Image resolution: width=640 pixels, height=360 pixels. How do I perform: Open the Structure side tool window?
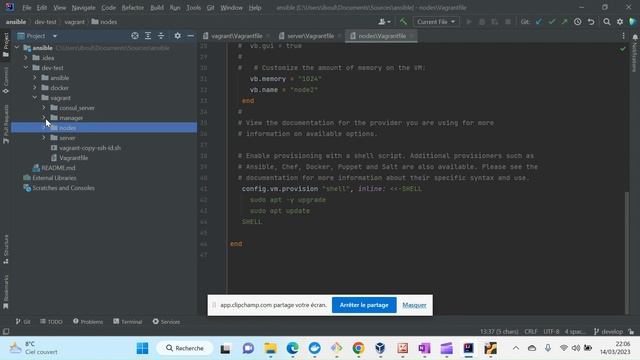(x=6, y=249)
